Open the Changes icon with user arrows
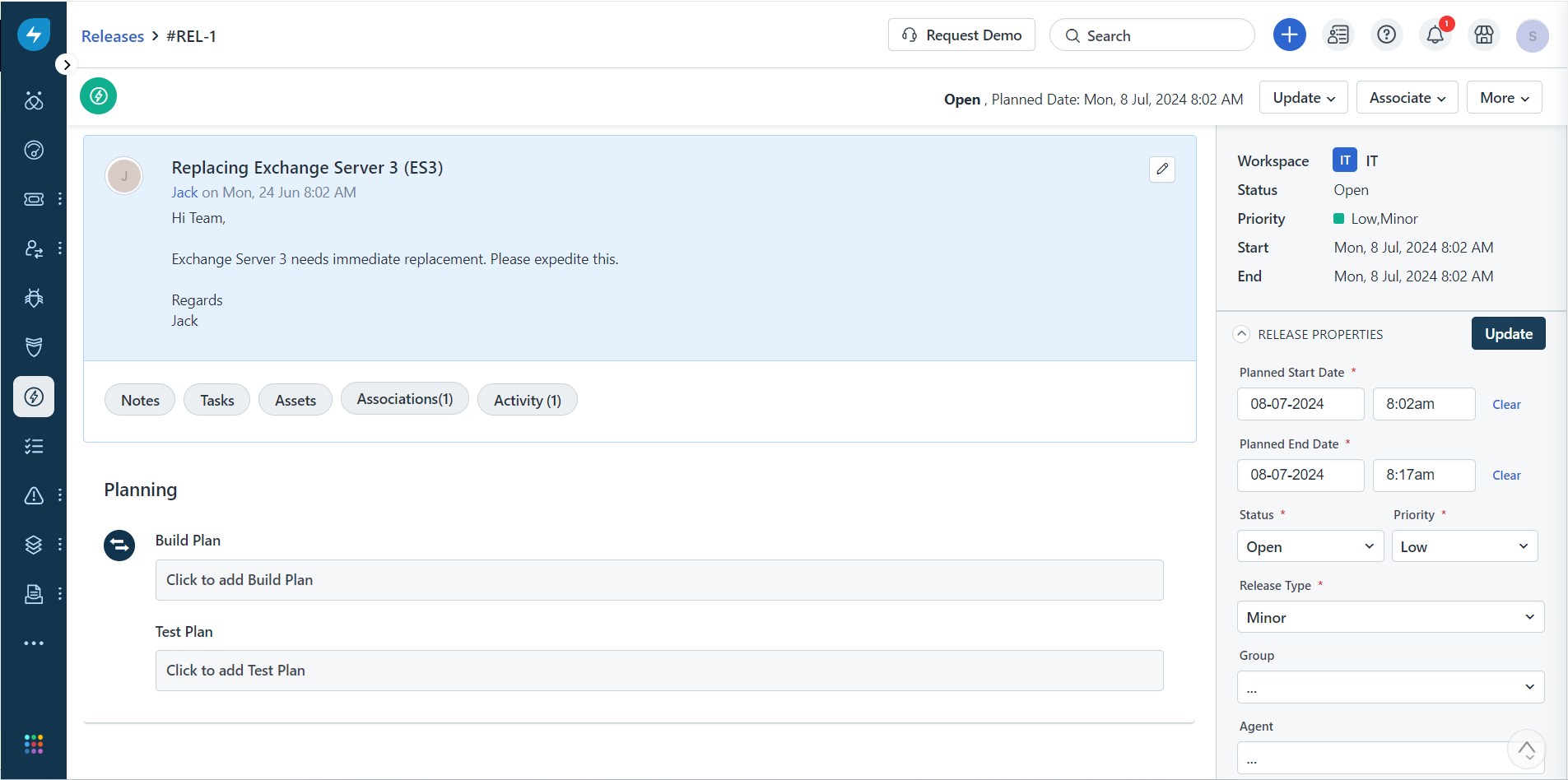This screenshot has height=780, width=1568. coord(34,248)
